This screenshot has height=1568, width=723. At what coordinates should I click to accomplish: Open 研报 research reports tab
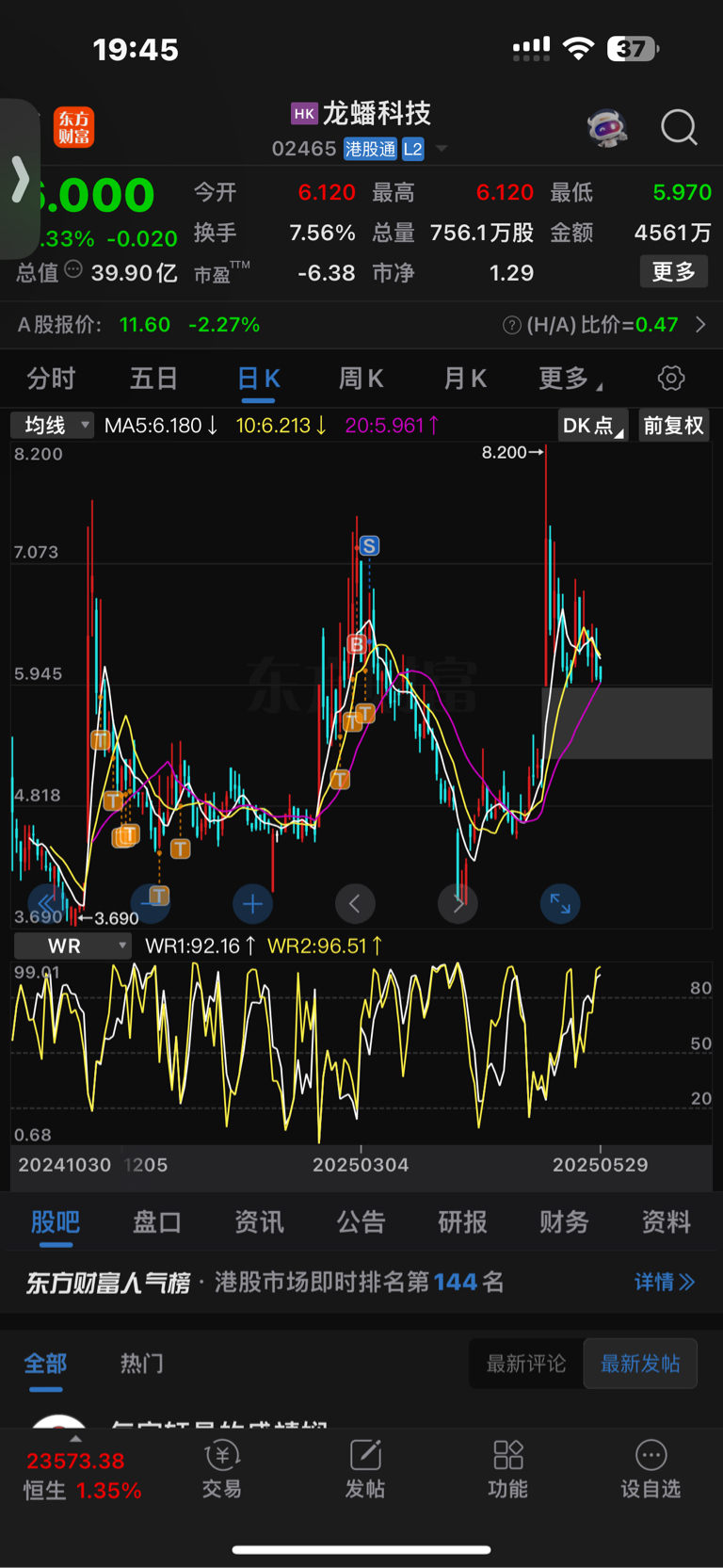click(x=462, y=1222)
